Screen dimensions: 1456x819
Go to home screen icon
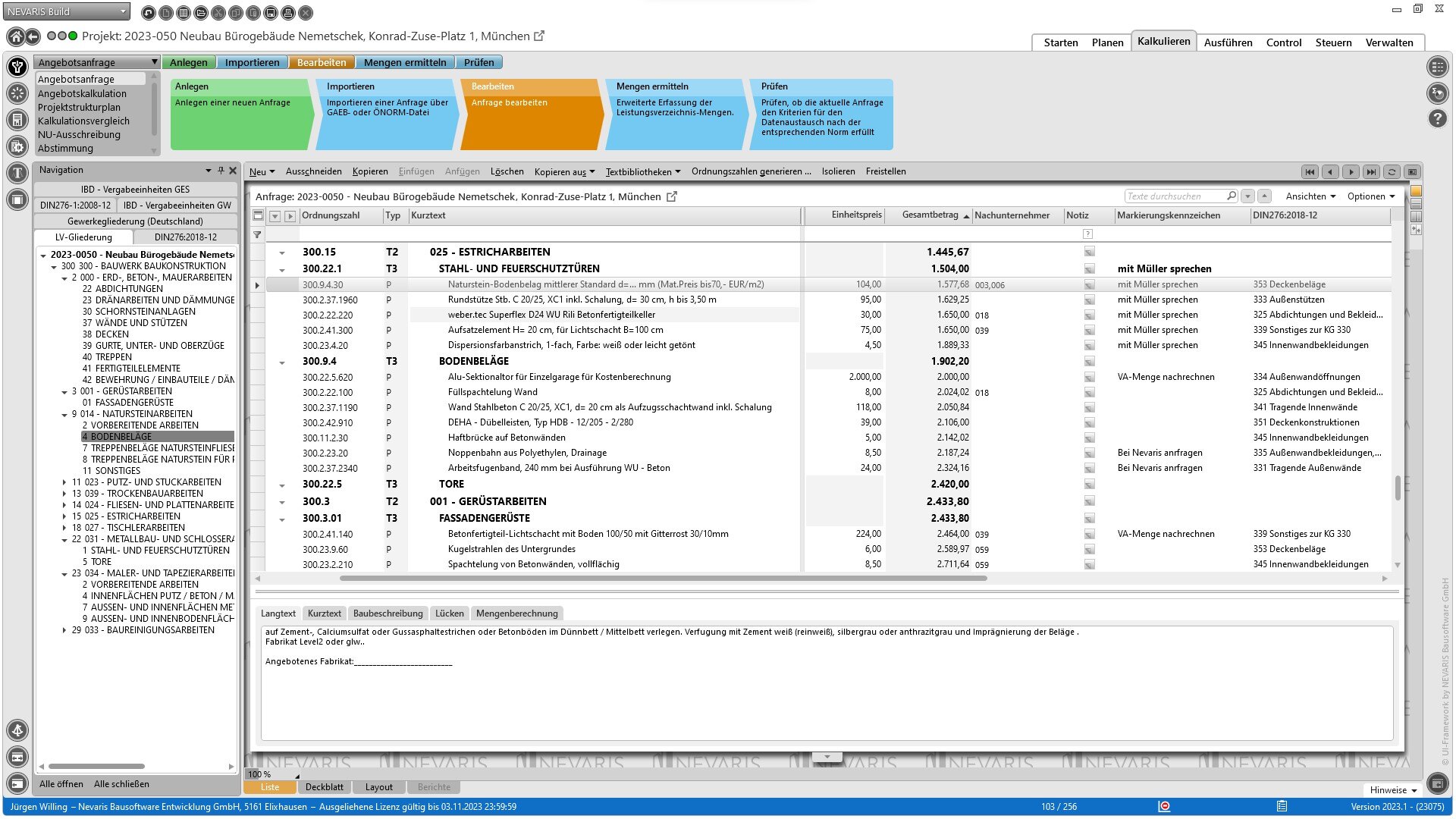[x=15, y=36]
